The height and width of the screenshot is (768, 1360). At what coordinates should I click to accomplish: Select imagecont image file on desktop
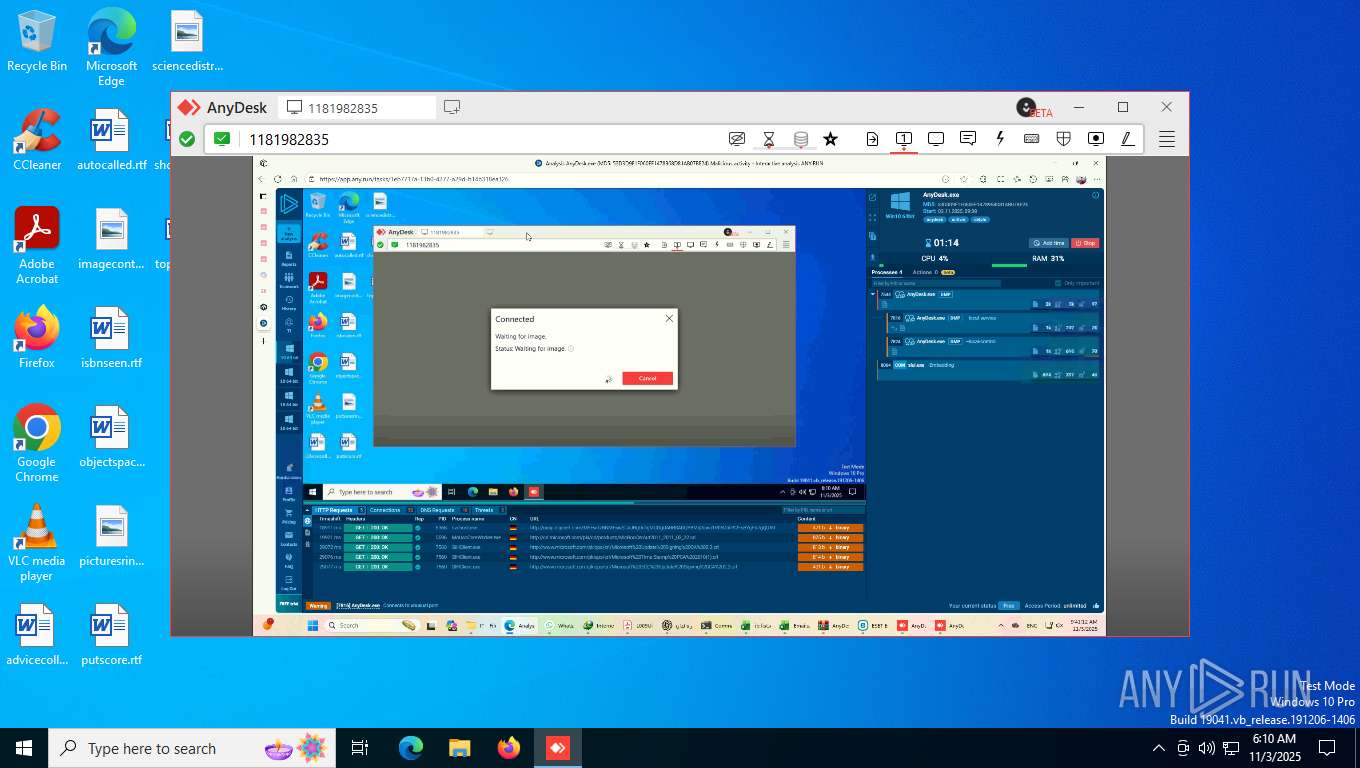(x=111, y=239)
